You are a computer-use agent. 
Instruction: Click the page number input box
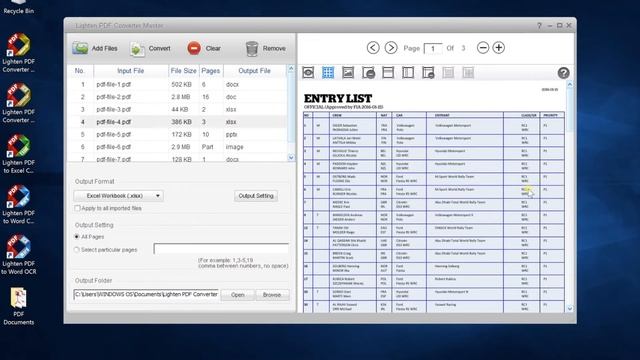pyautogui.click(x=433, y=49)
